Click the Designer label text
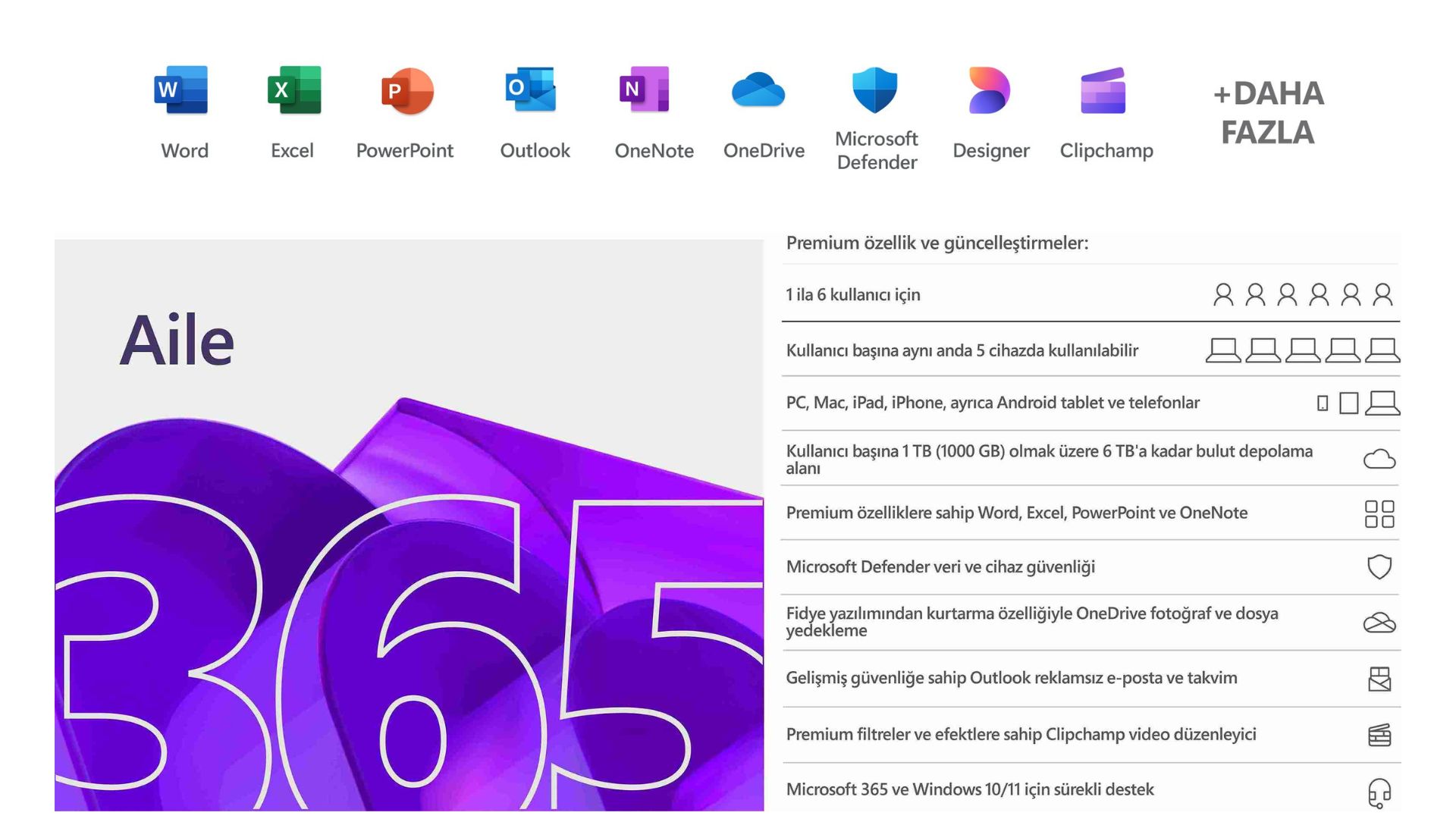 click(990, 151)
